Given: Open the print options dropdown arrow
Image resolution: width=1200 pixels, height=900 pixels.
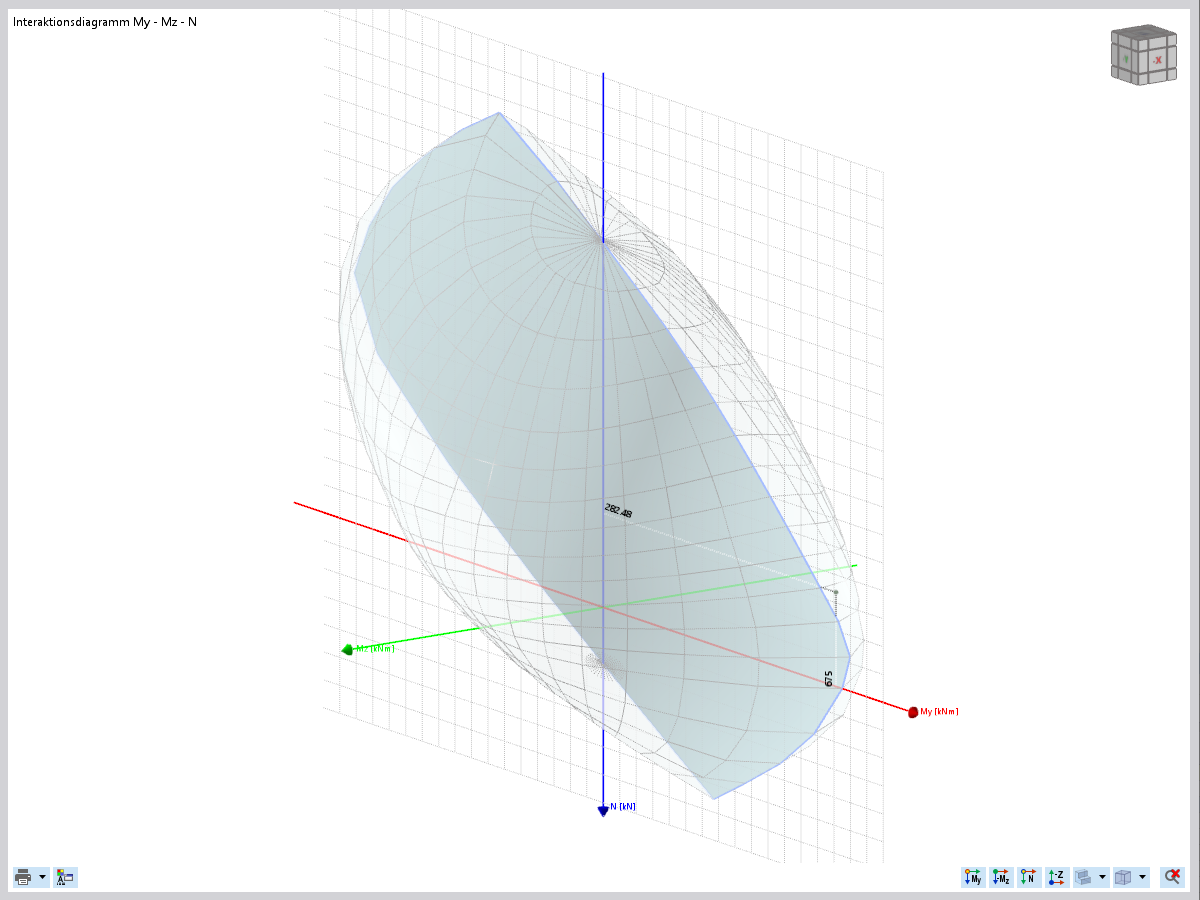Looking at the screenshot, I should coord(42,877).
